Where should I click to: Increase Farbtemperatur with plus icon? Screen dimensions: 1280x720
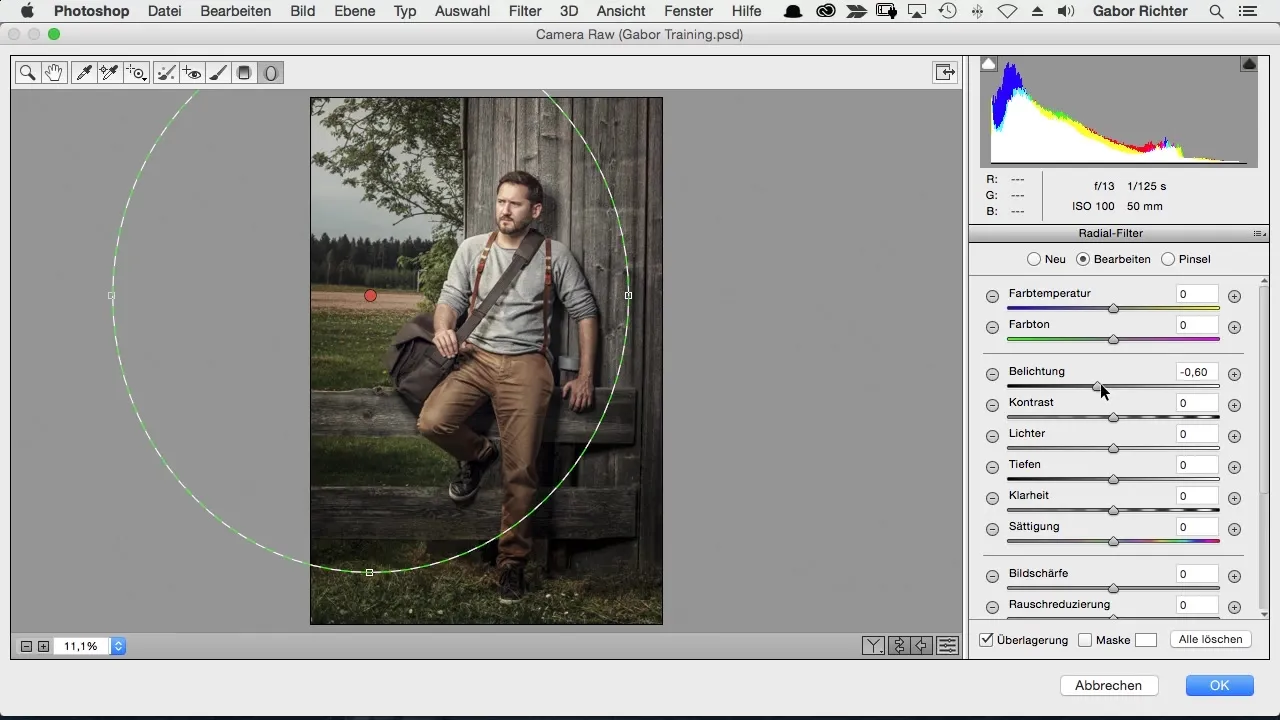[x=1234, y=296]
